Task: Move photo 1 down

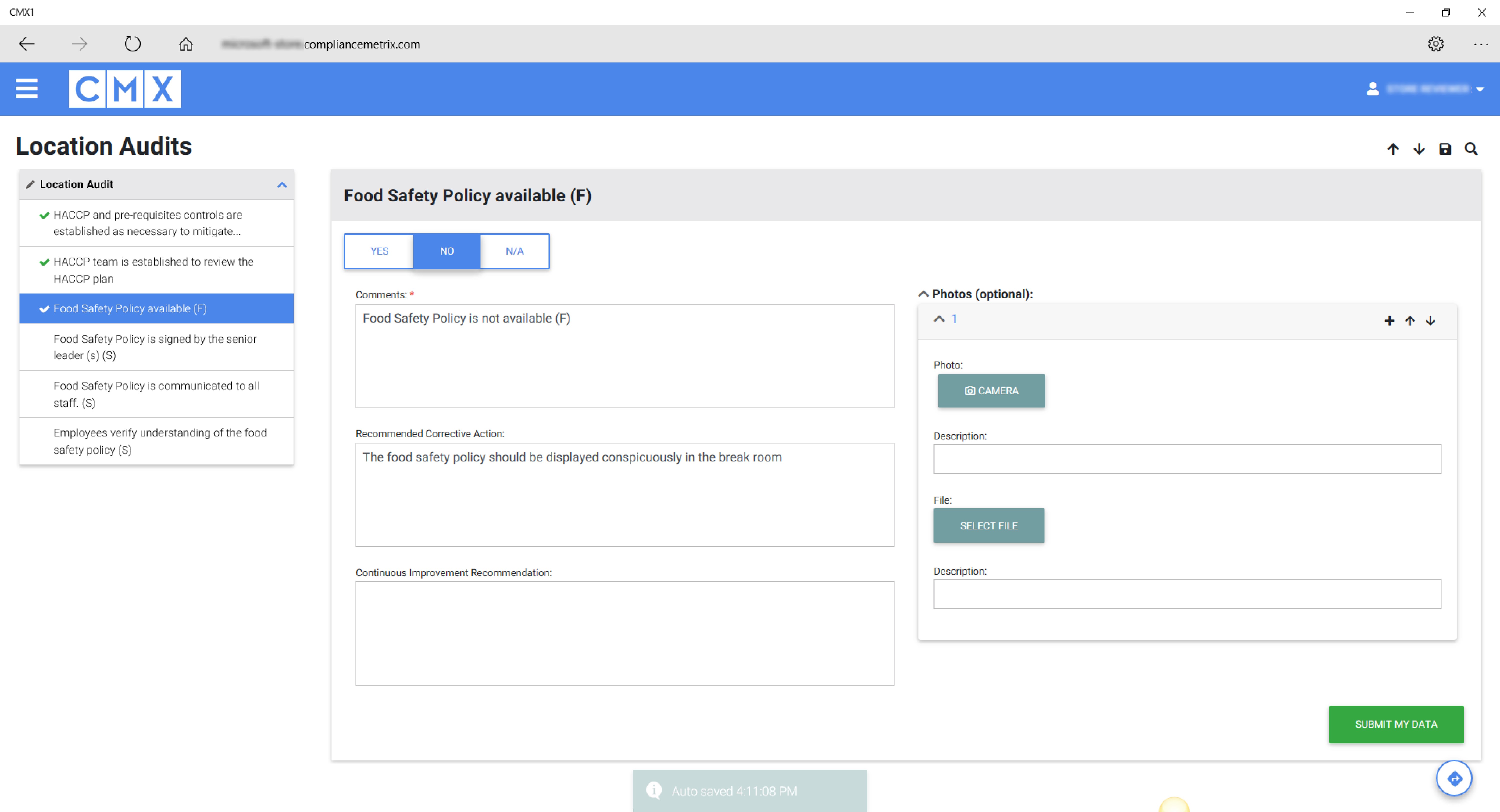Action: (1431, 321)
